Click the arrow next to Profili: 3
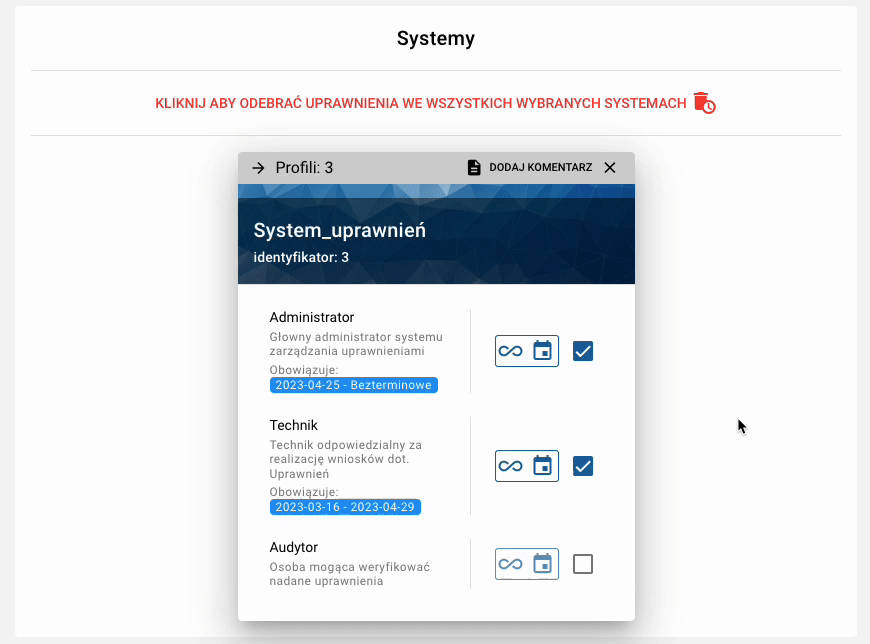 tap(258, 168)
